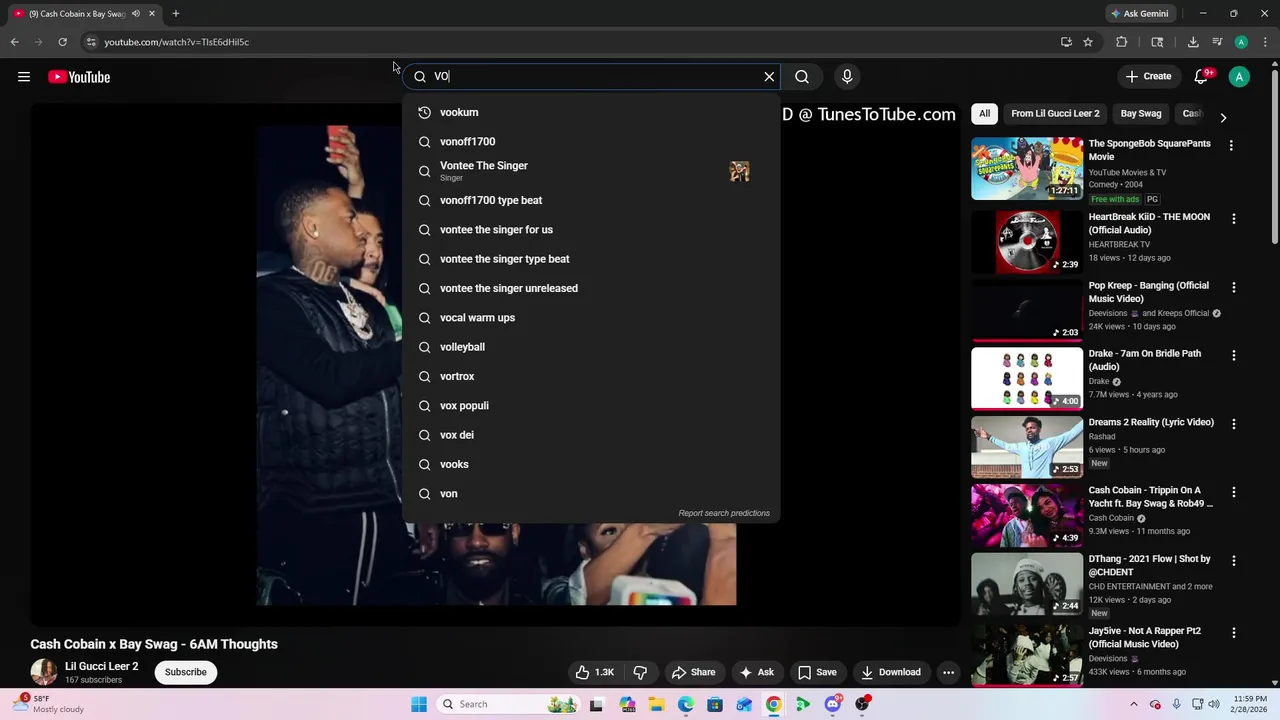Dislike the video with thumbs down
The width and height of the screenshot is (1280, 720).
click(x=640, y=673)
